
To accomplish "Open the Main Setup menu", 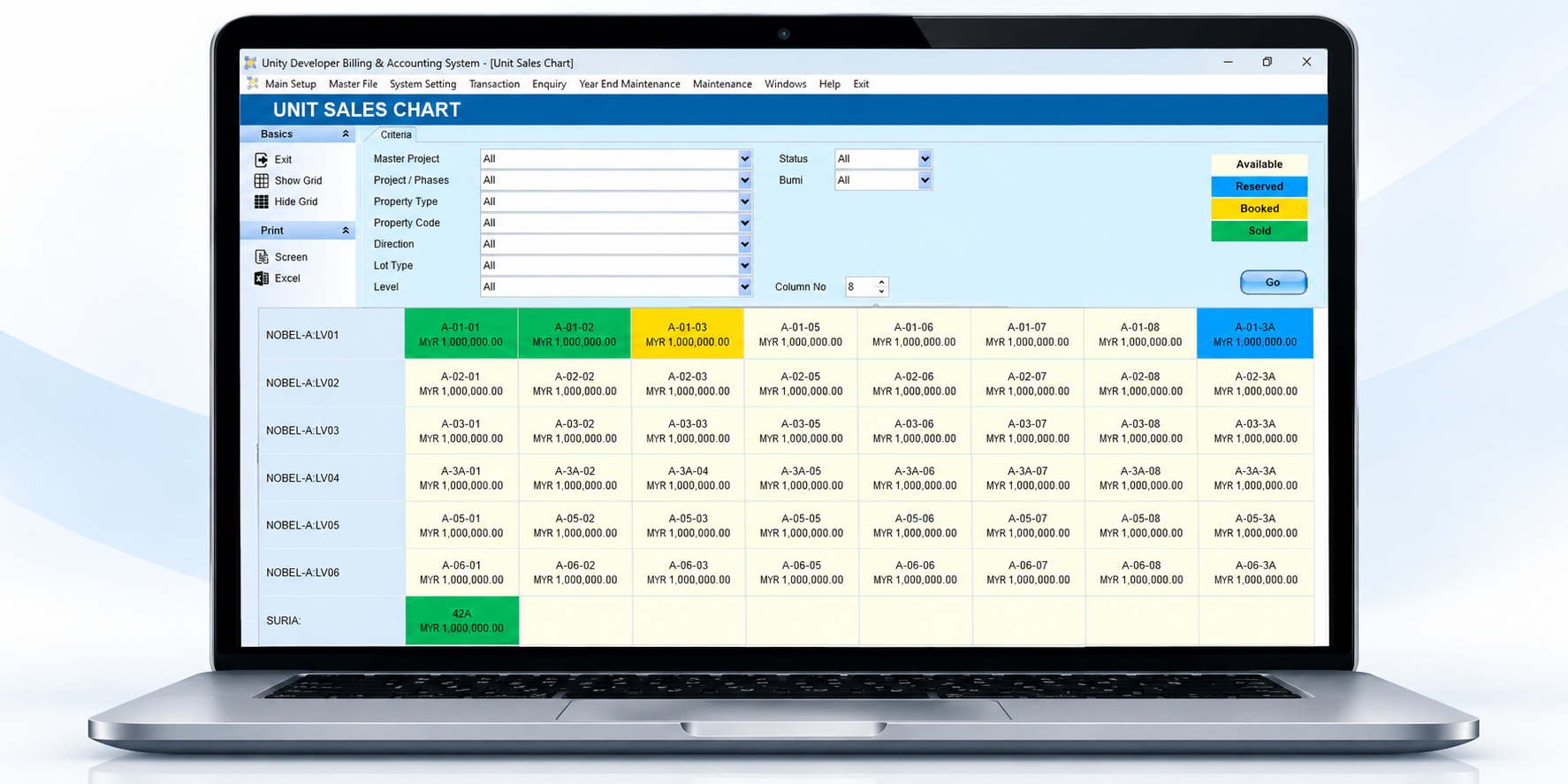I will click(290, 84).
